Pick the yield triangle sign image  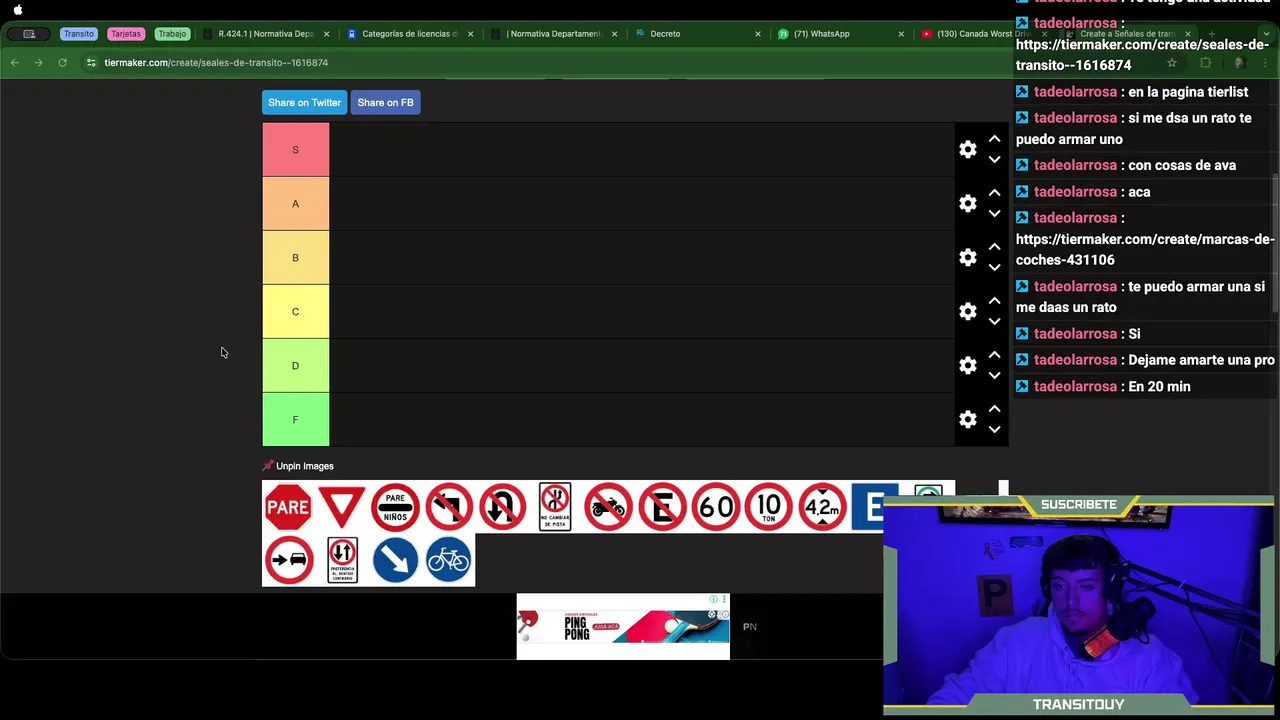pyautogui.click(x=342, y=507)
